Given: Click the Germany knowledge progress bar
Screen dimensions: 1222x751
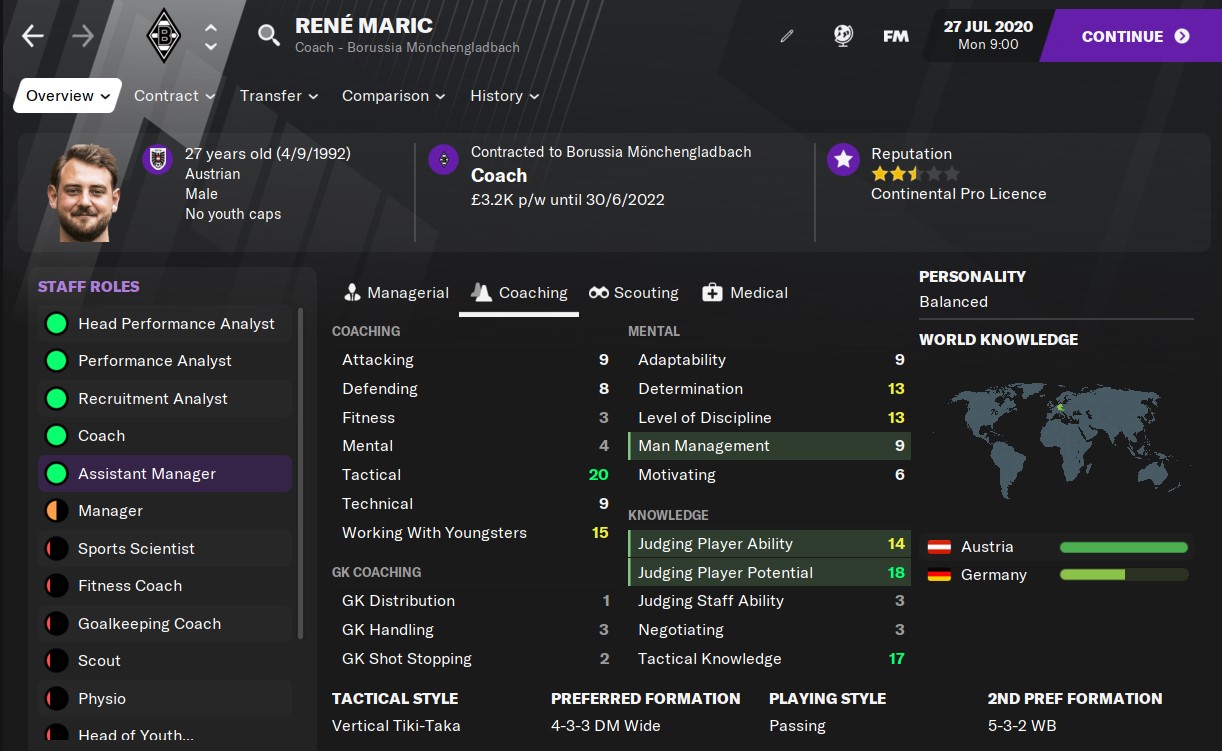Looking at the screenshot, I should [1124, 575].
